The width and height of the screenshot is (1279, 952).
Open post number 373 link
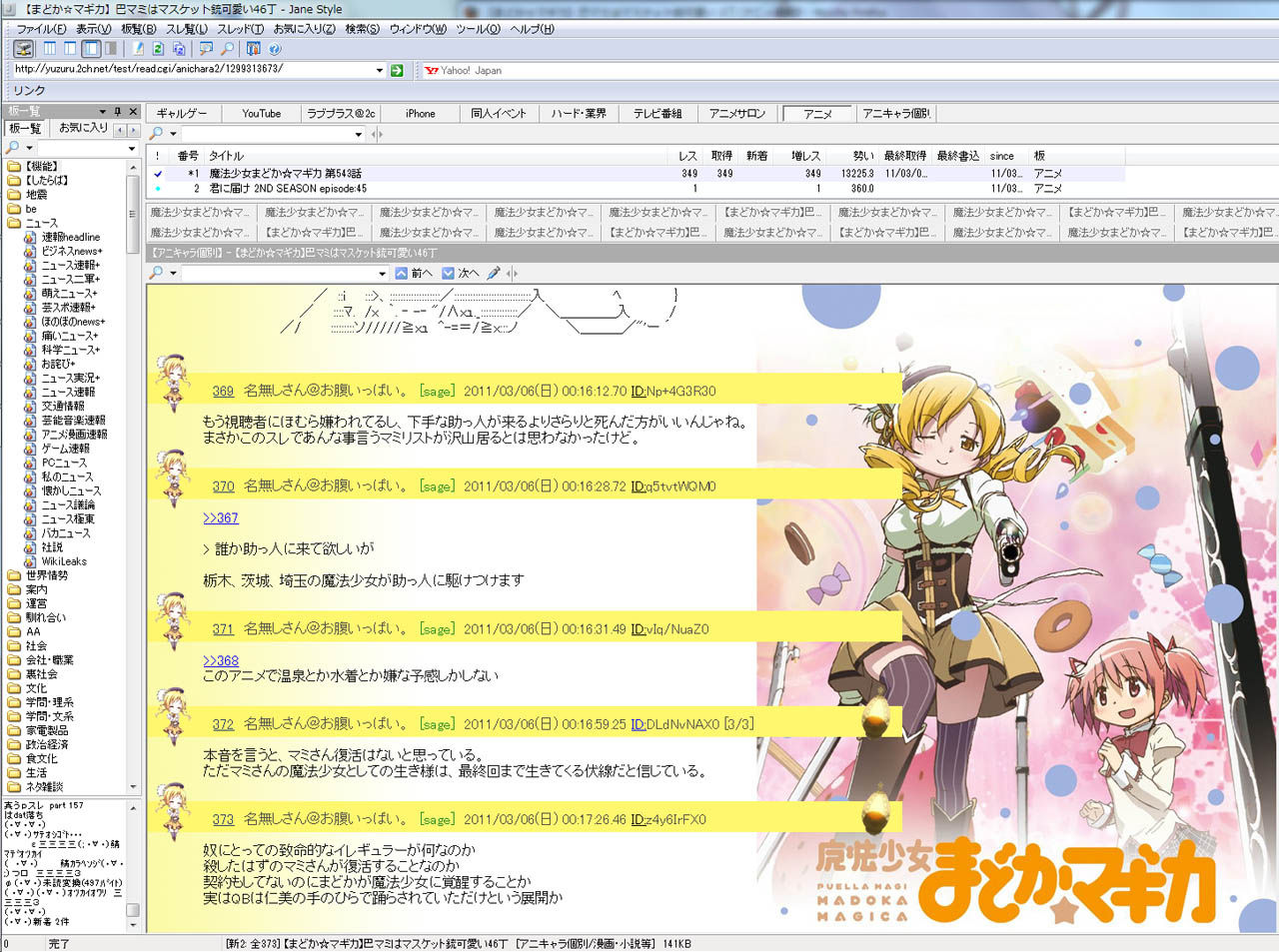click(223, 819)
